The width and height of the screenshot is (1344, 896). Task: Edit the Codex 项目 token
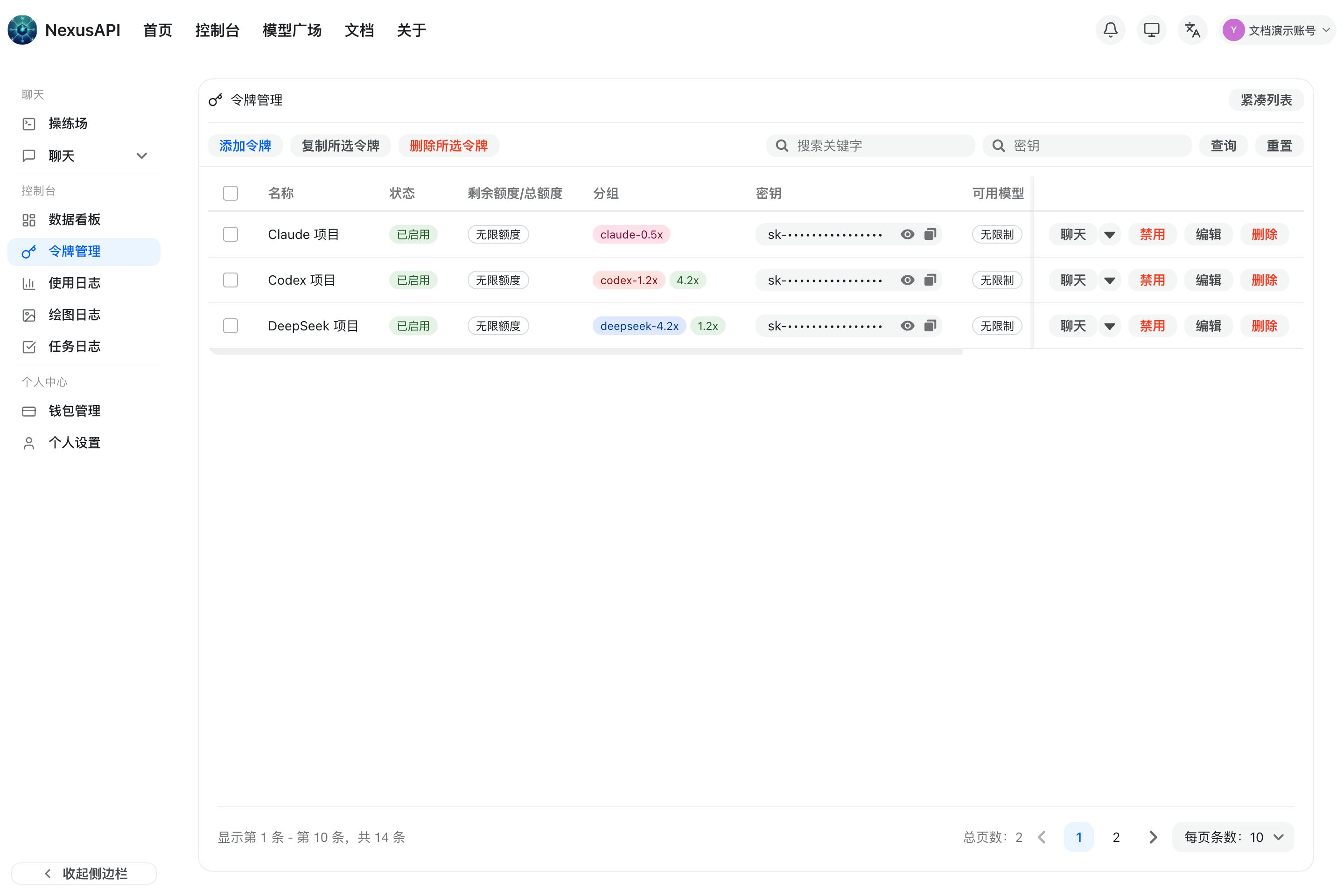tap(1209, 280)
